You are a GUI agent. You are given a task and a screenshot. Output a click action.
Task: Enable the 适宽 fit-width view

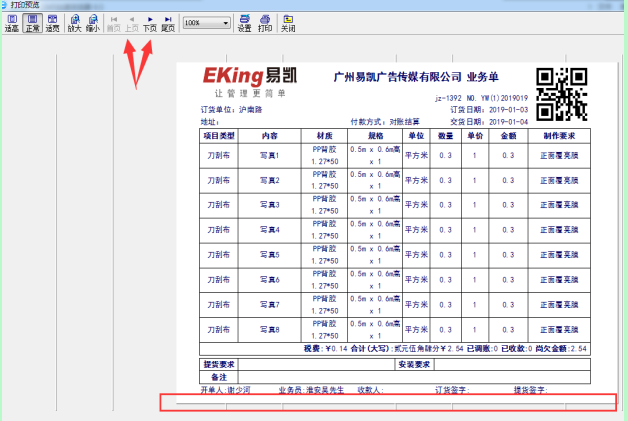[x=51, y=24]
